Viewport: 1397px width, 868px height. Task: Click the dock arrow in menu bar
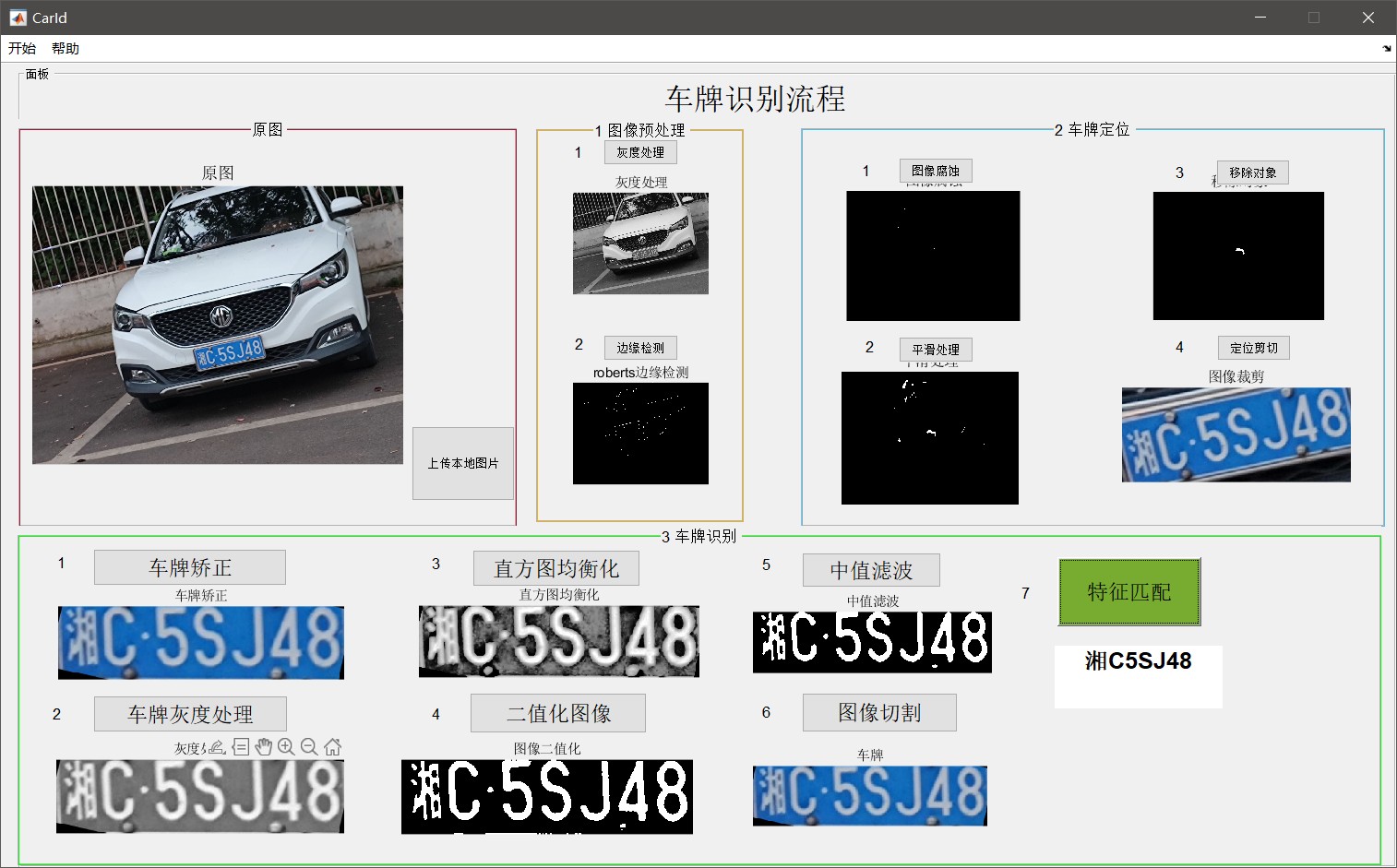click(1386, 49)
